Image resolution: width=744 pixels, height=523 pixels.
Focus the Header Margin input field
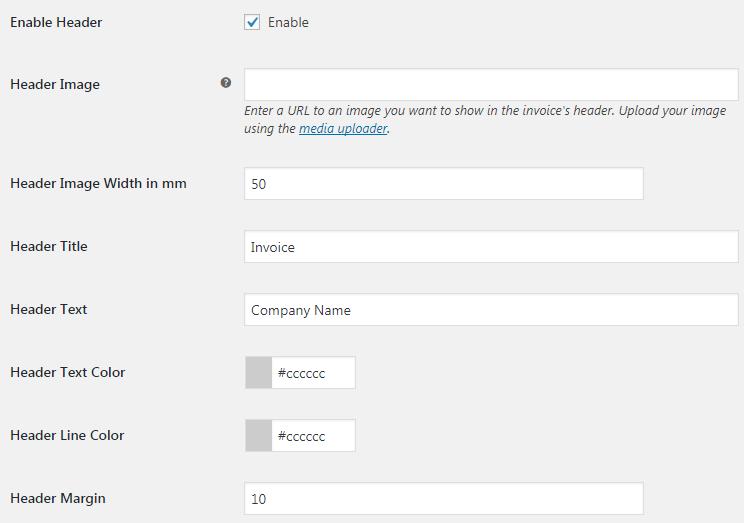pyautogui.click(x=444, y=499)
